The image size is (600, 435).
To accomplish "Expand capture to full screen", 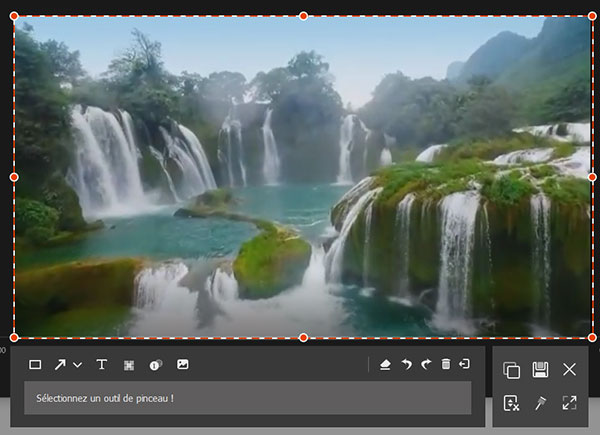I will pyautogui.click(x=569, y=403).
